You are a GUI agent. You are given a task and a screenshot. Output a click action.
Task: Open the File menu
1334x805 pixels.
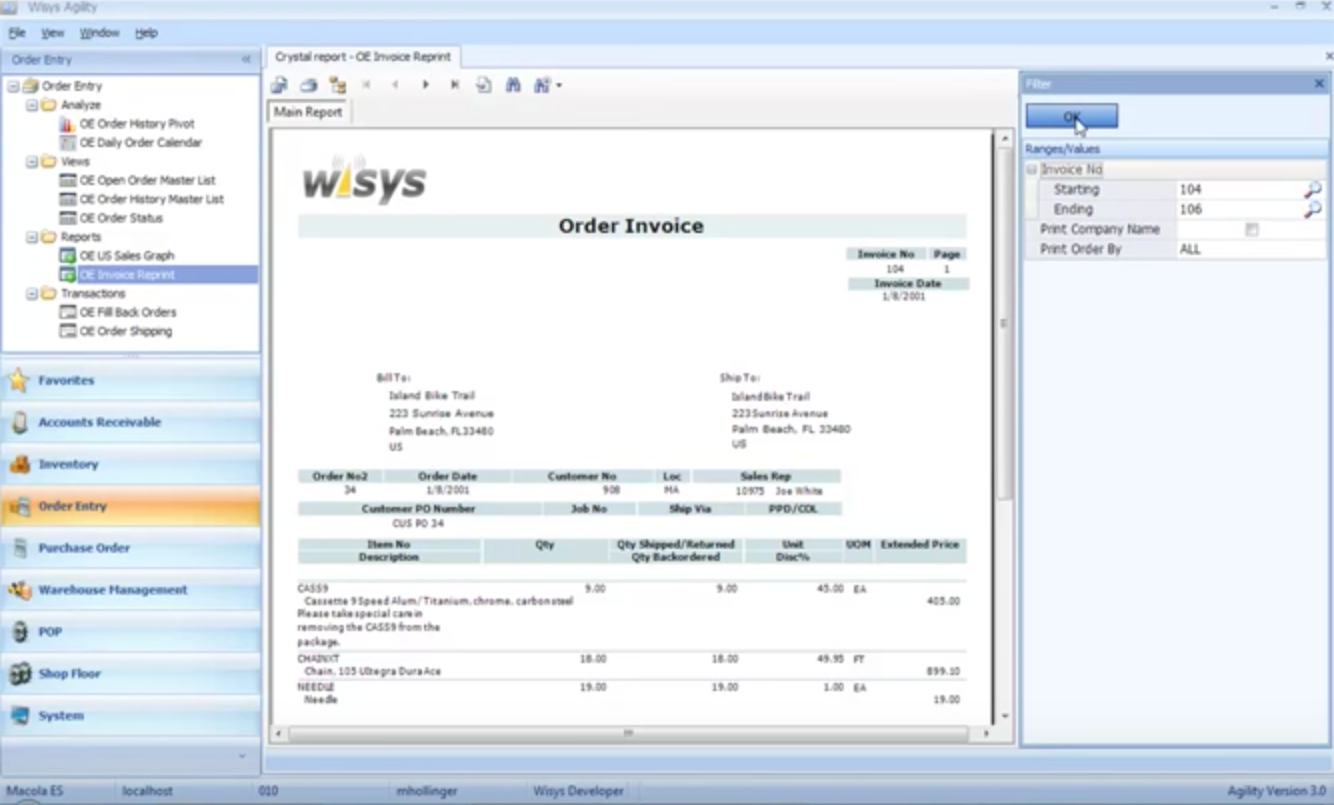pos(17,33)
